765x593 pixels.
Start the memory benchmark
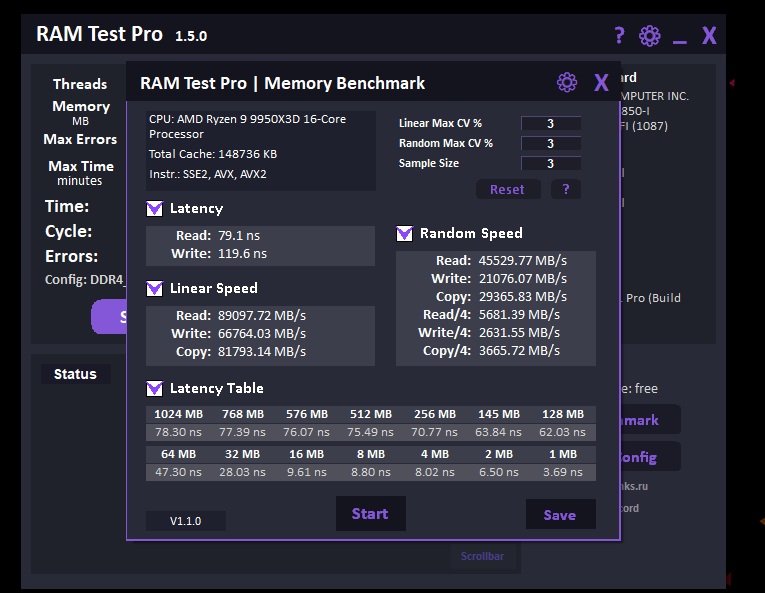370,514
